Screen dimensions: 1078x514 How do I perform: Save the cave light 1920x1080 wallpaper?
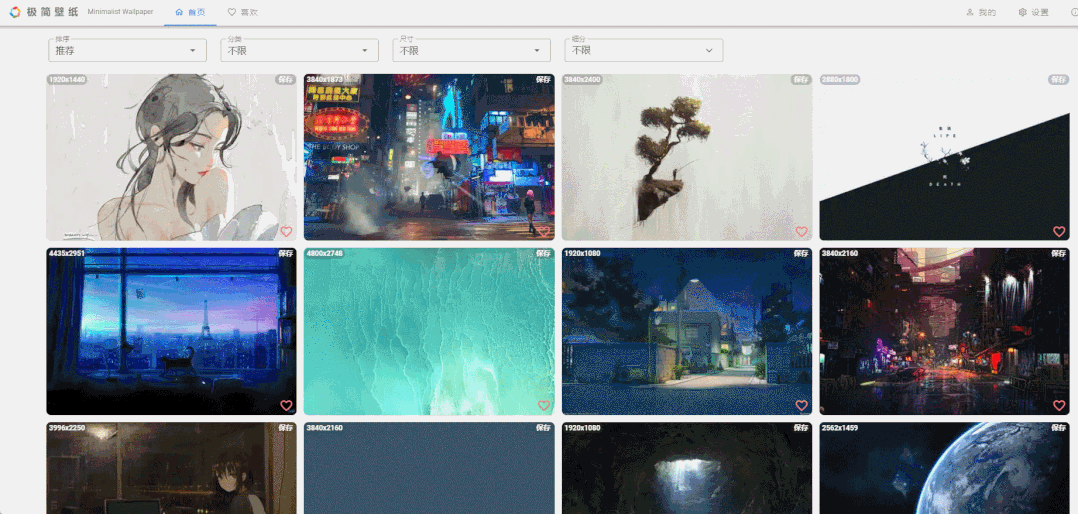pos(800,427)
